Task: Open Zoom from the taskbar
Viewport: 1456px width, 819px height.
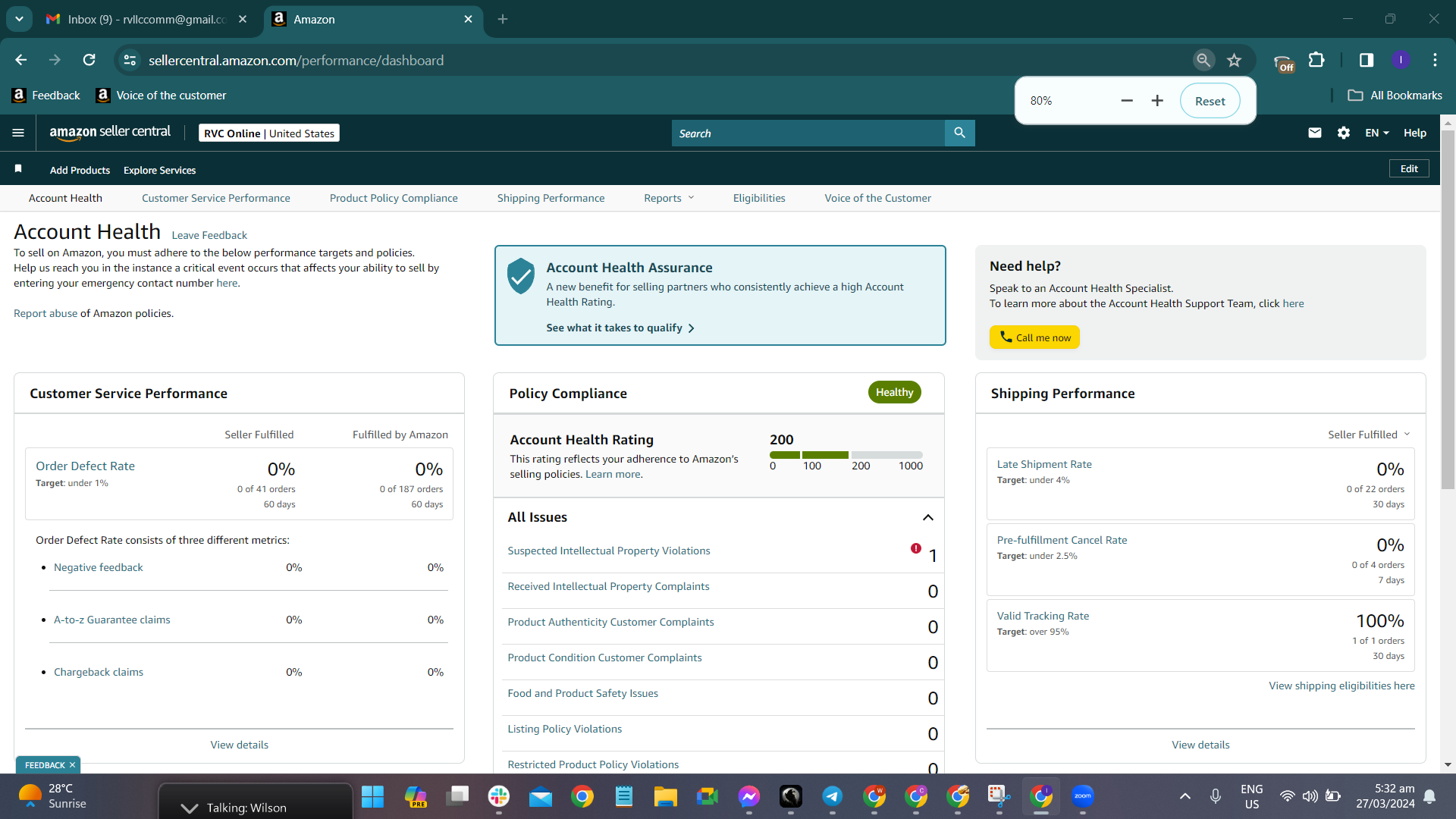Action: coord(1083,796)
